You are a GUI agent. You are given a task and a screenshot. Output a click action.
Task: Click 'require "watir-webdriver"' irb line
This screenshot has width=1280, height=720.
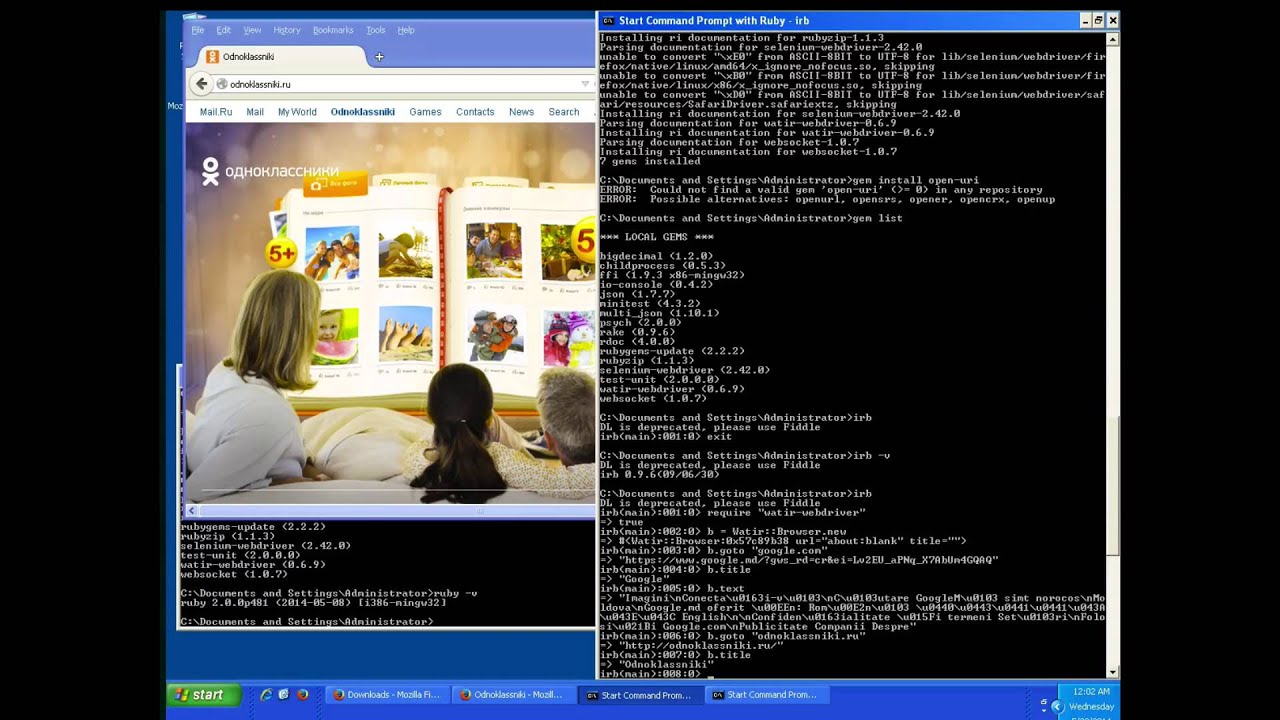pos(732,513)
